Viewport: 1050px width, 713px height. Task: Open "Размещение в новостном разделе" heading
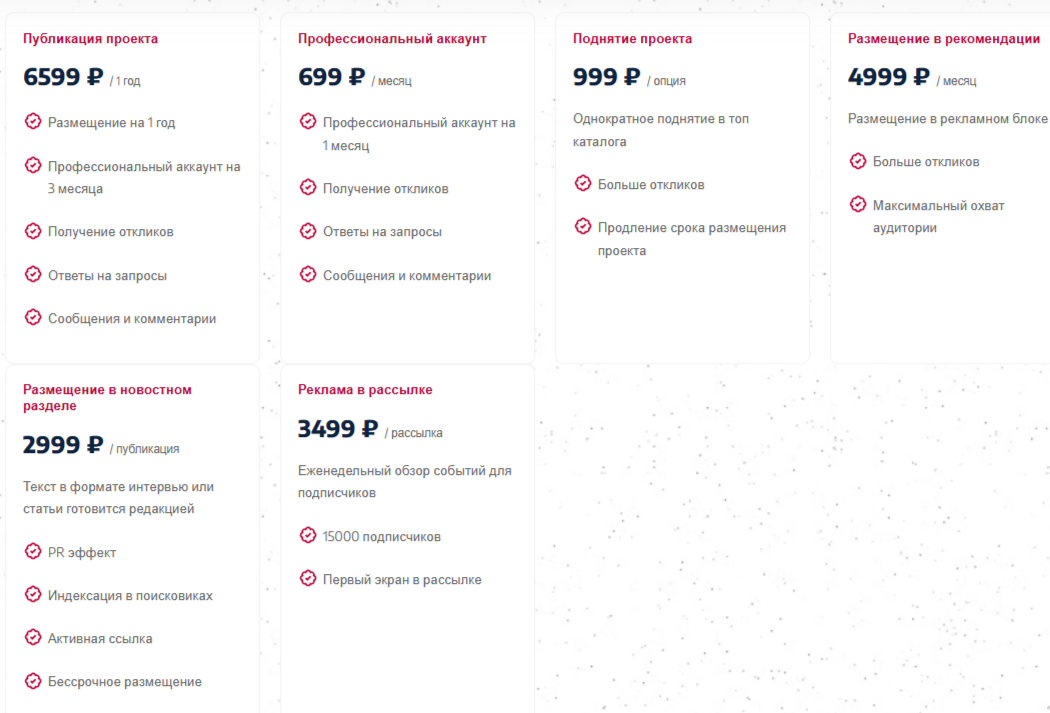tap(107, 398)
